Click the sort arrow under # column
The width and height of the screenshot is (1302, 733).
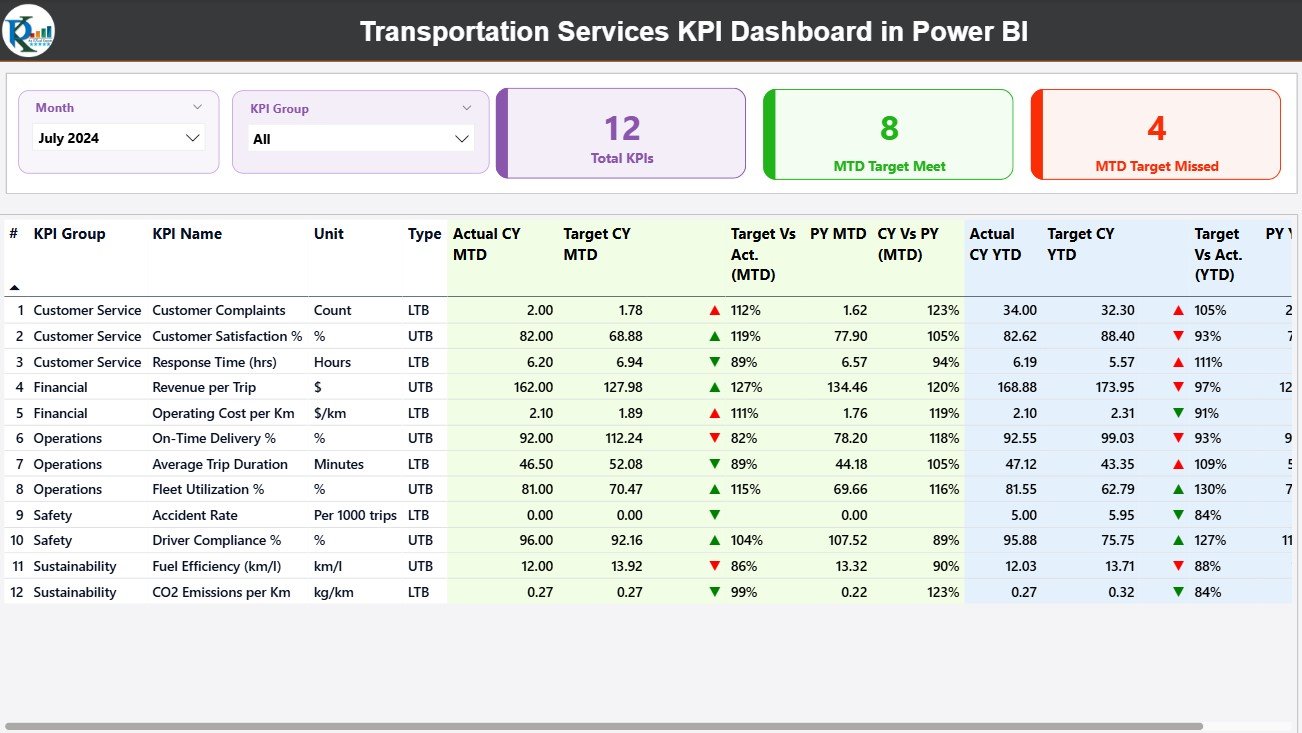pyautogui.click(x=14, y=288)
